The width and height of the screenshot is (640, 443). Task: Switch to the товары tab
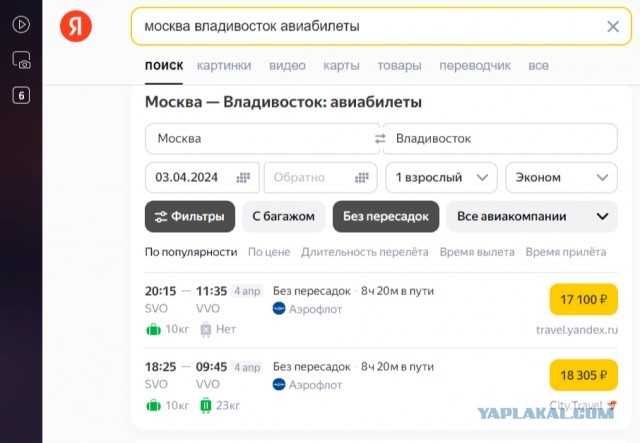tap(399, 66)
